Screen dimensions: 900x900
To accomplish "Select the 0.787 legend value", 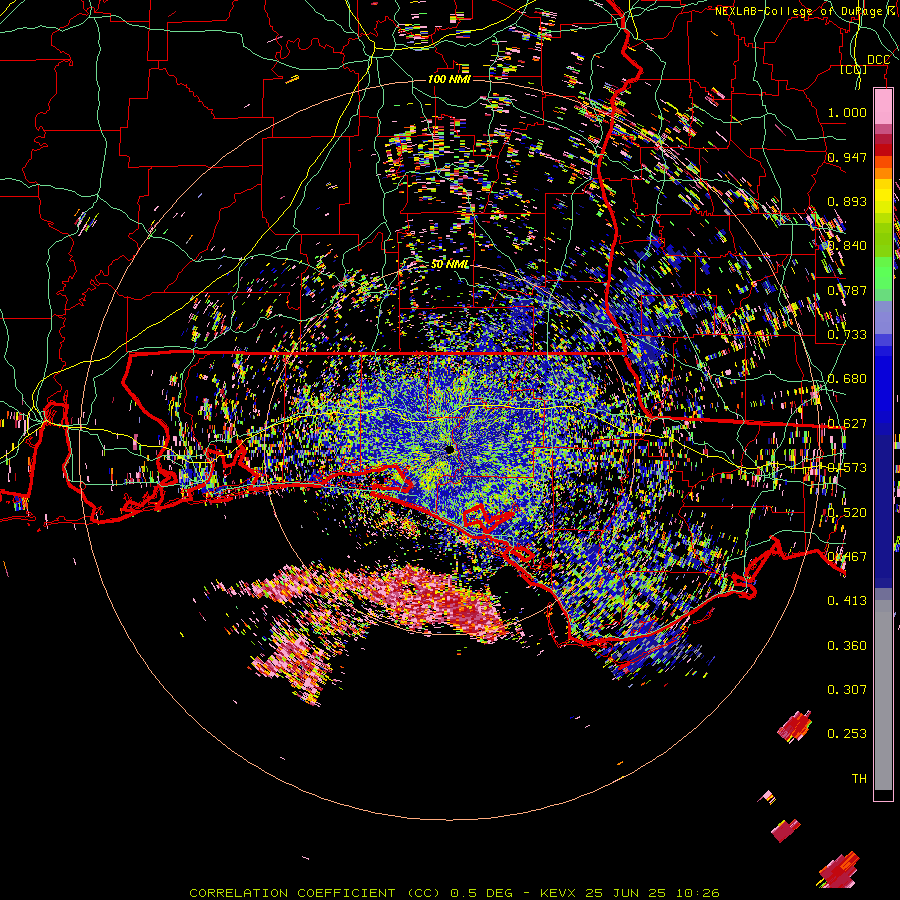I will click(847, 290).
